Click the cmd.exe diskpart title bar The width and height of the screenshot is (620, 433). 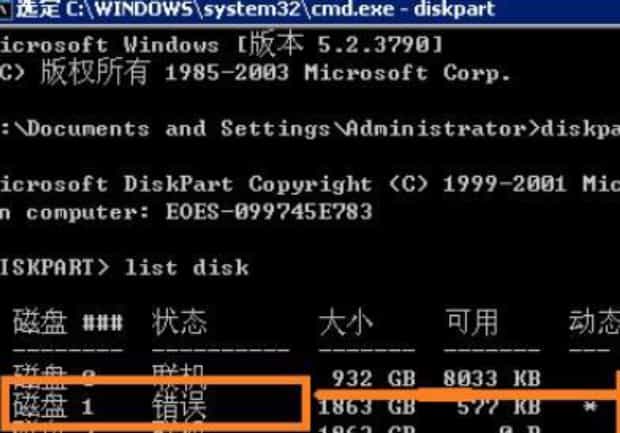point(310,10)
